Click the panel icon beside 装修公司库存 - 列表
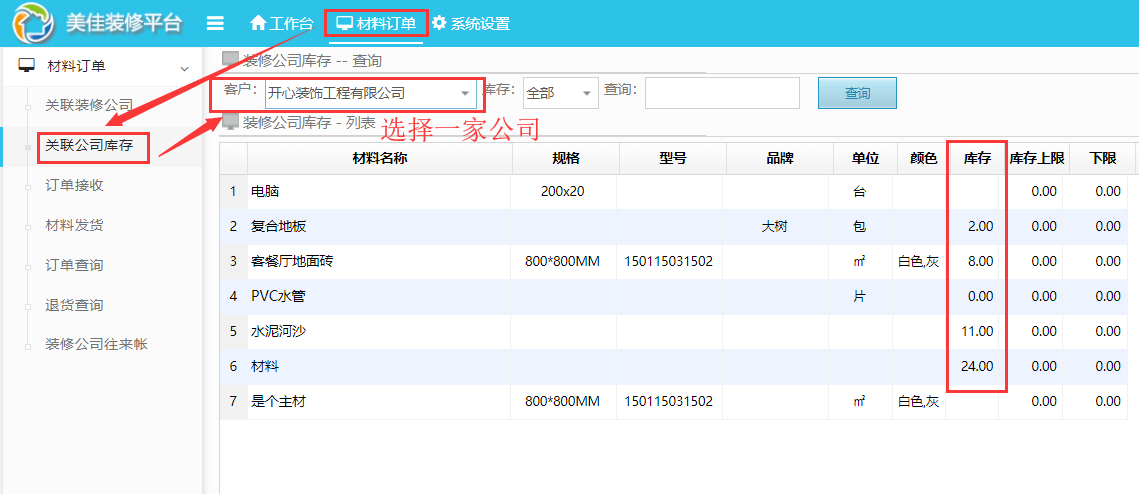Screen dimensions: 1139x494 [x=230, y=122]
